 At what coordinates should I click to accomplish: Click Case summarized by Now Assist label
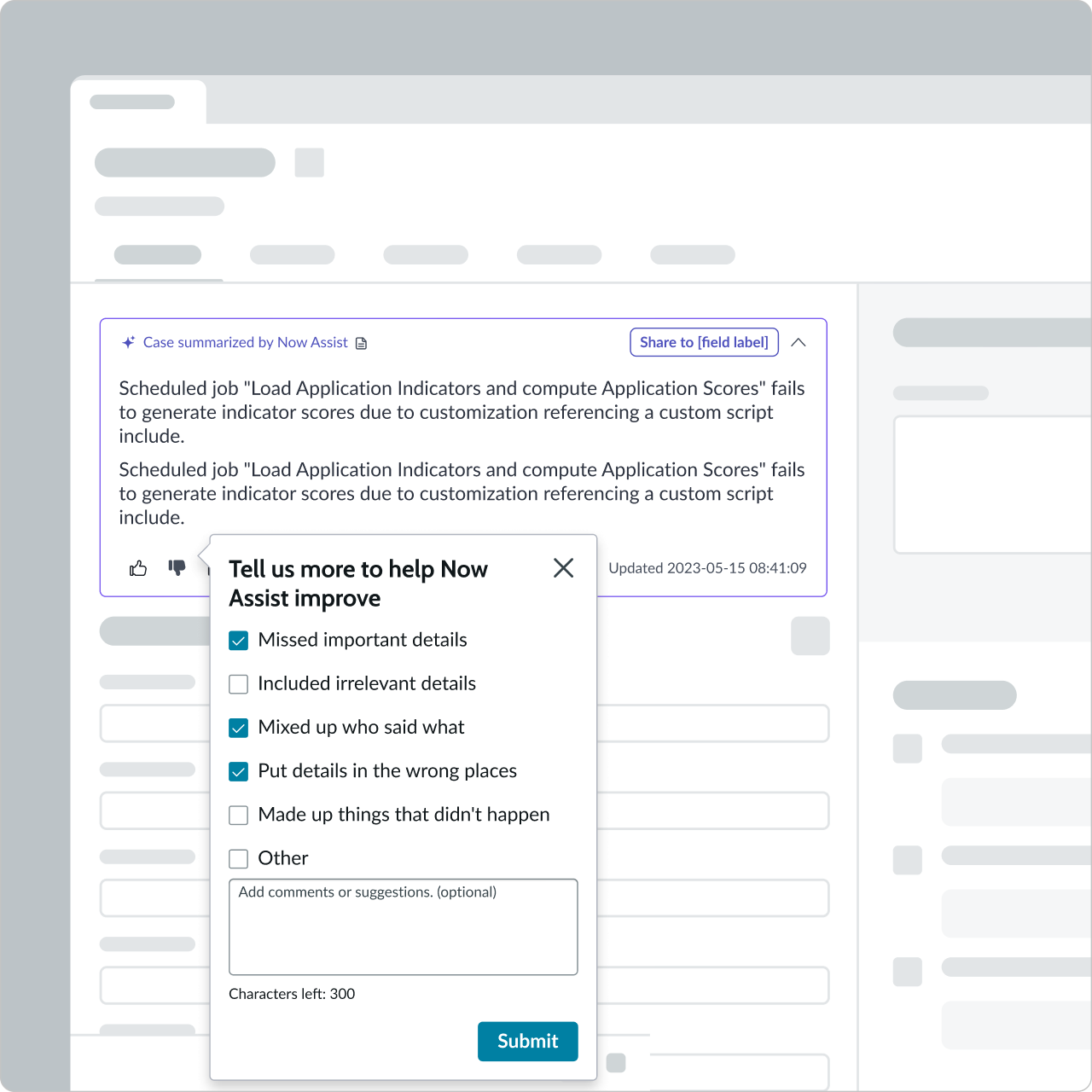pyautogui.click(x=246, y=342)
